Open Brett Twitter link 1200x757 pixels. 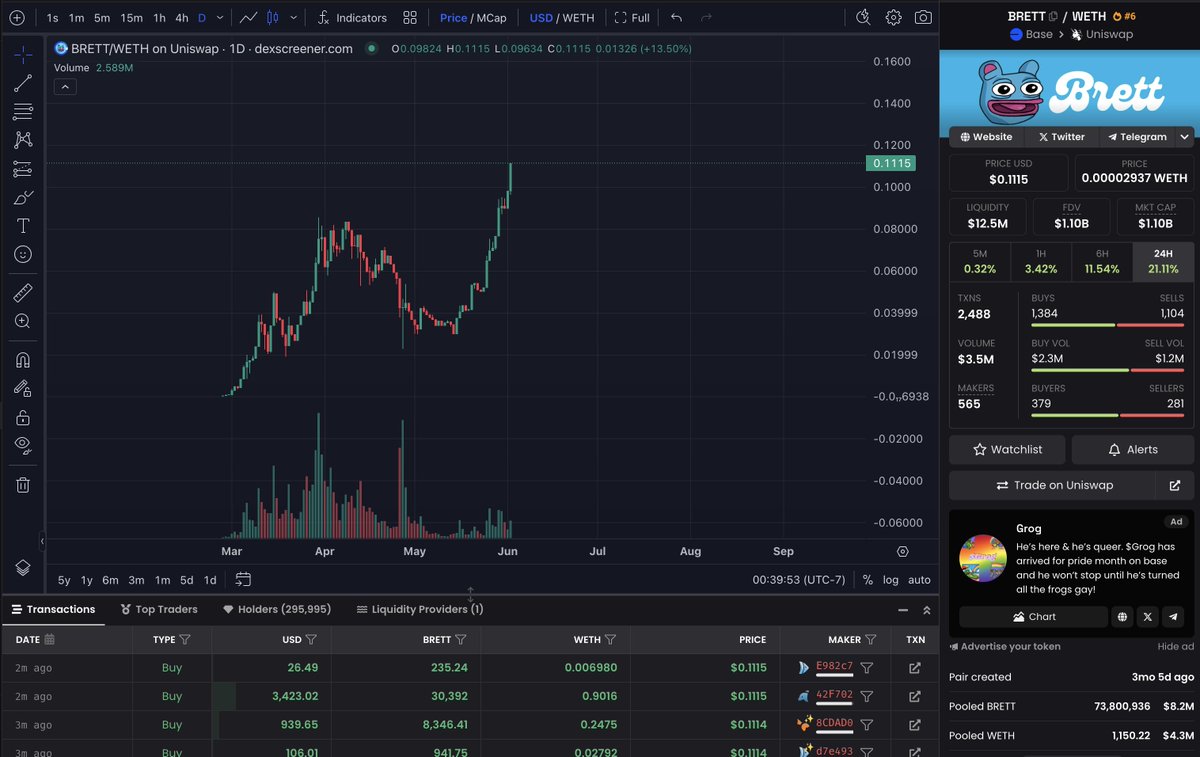click(1060, 137)
